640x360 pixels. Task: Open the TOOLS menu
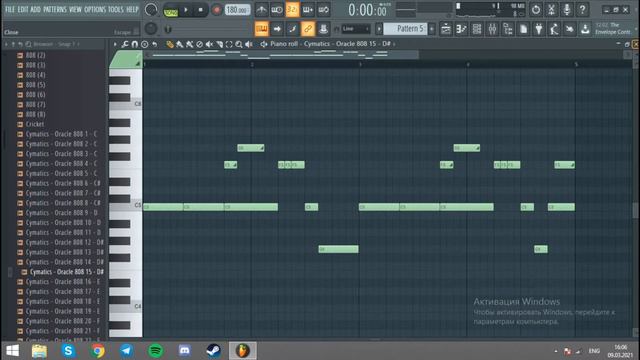(x=116, y=9)
